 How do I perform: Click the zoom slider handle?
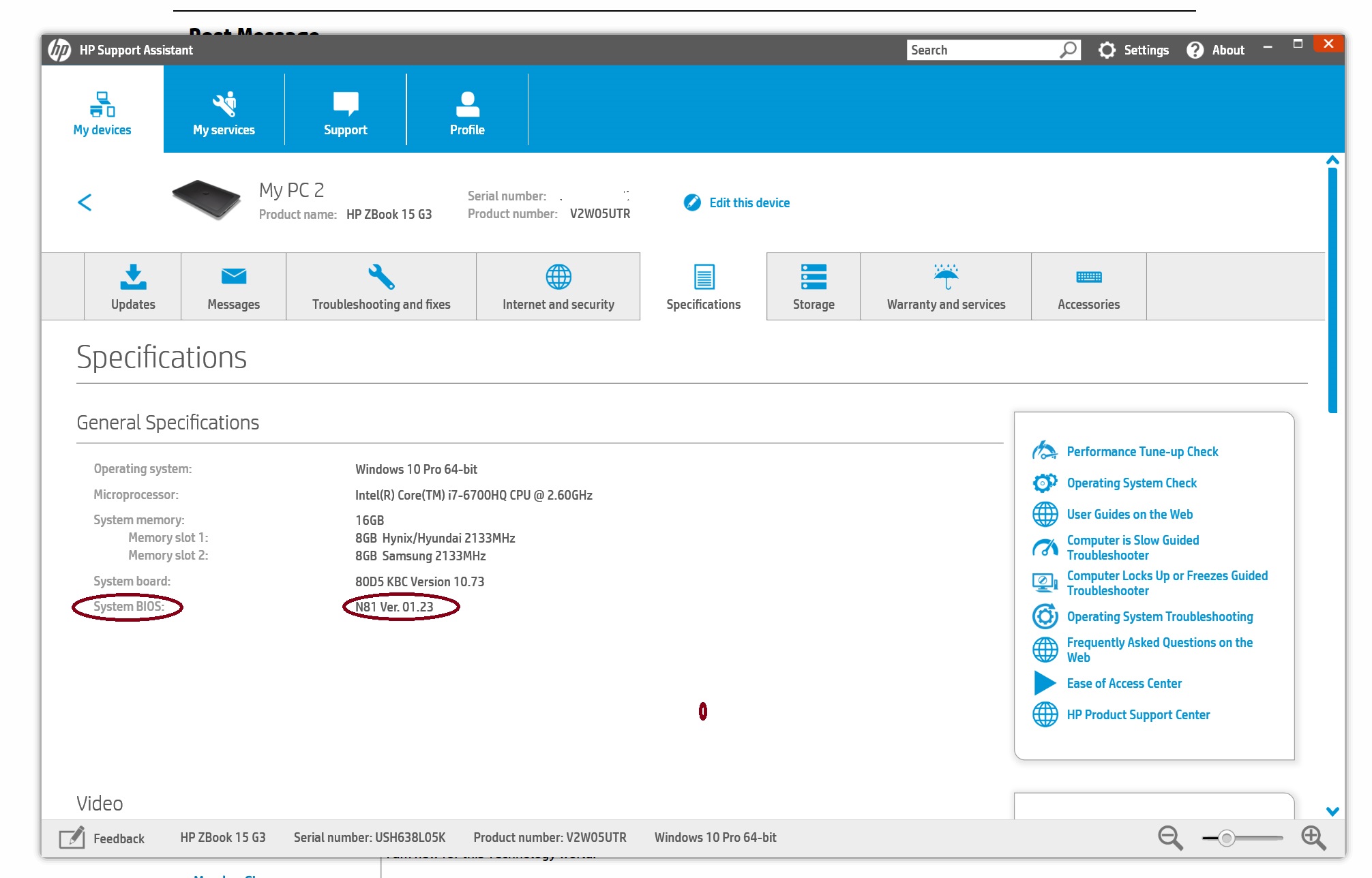[x=1226, y=838]
